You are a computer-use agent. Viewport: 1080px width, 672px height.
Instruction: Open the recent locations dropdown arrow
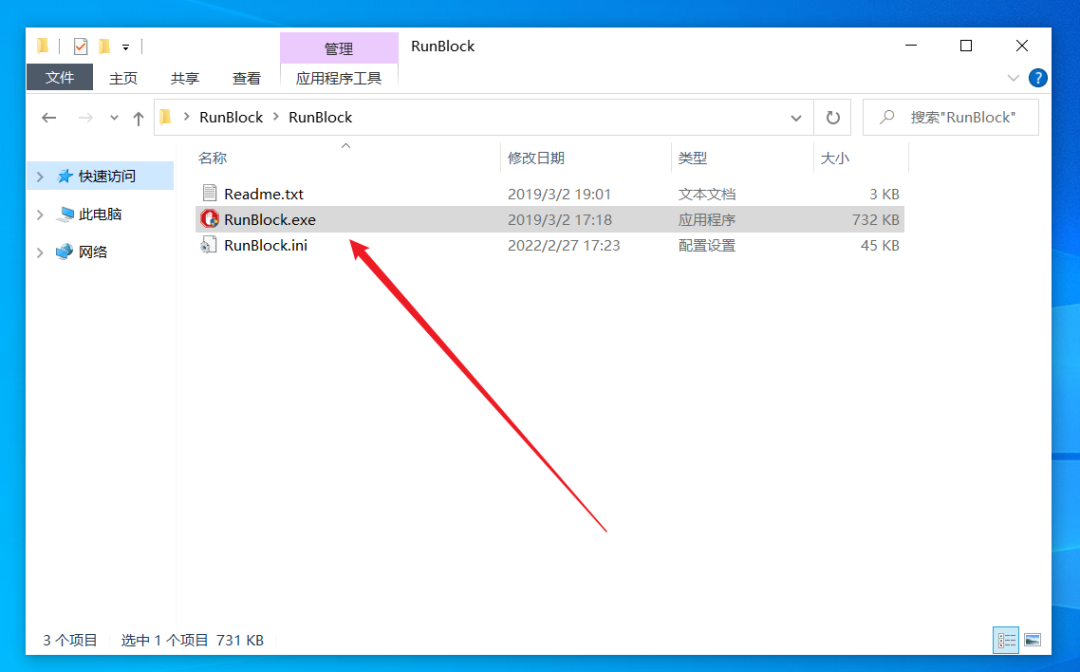pos(114,118)
